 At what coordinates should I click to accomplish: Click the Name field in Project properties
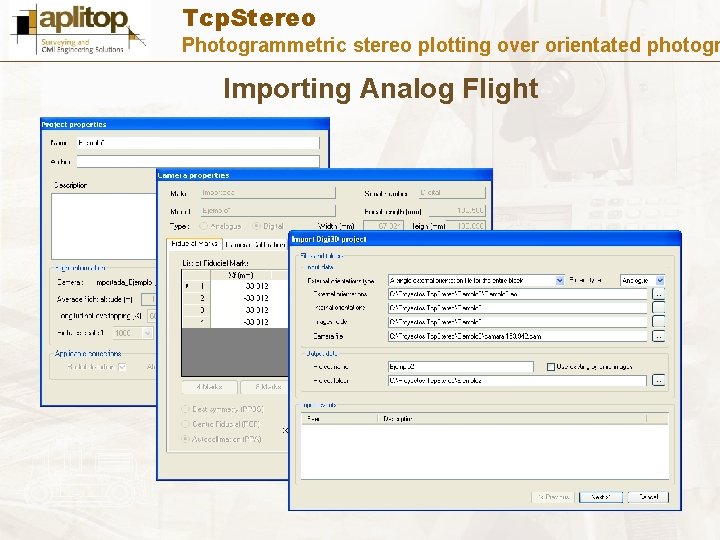(197, 143)
